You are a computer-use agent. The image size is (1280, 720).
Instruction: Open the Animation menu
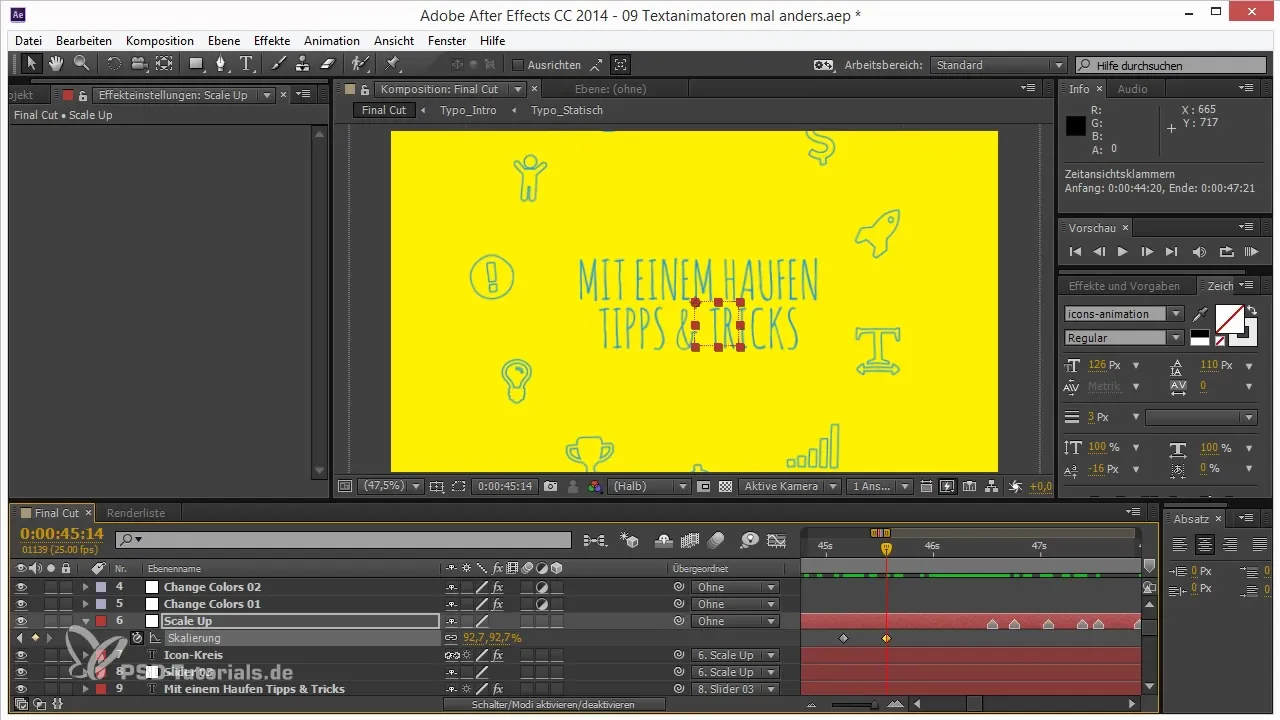point(332,41)
